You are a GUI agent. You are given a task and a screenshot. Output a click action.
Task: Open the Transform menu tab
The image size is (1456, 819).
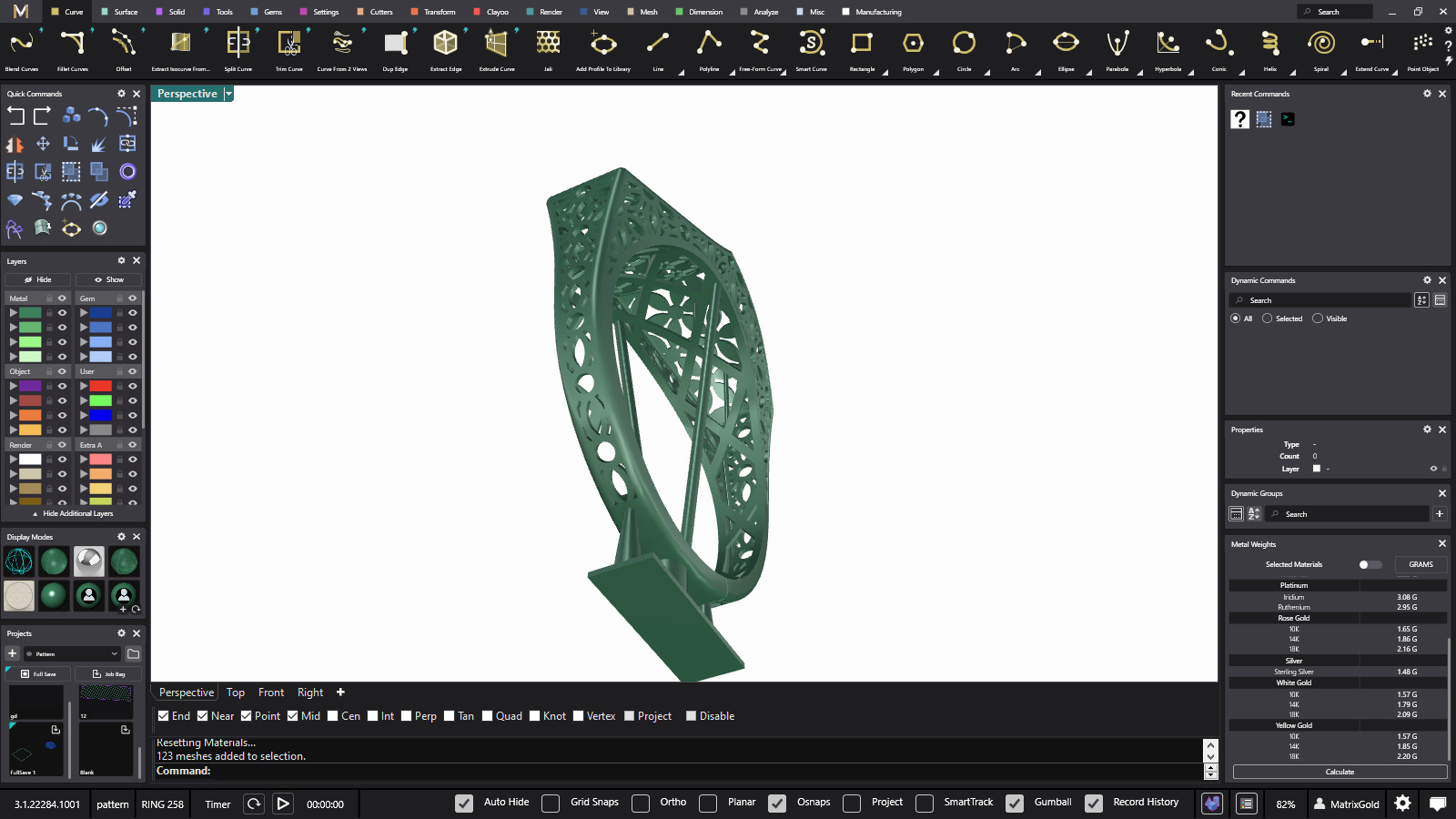coord(434,12)
